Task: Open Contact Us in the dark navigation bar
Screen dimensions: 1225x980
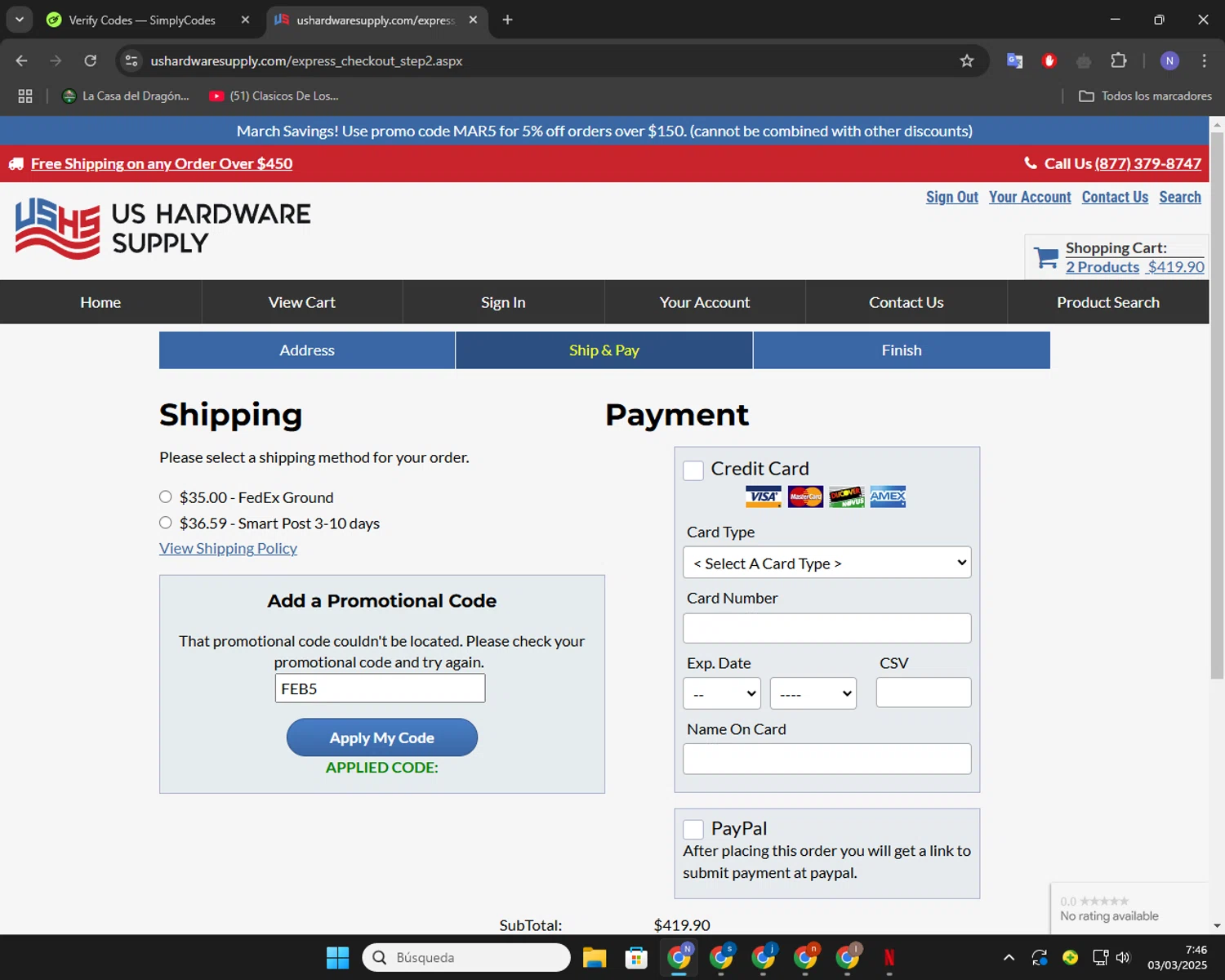Action: pyautogui.click(x=906, y=302)
